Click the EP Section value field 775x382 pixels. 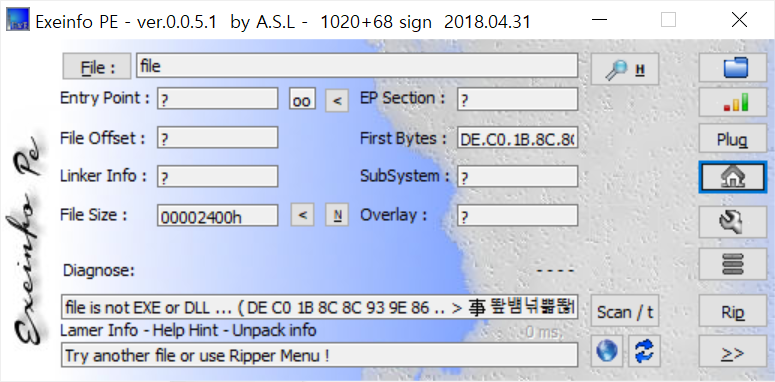coord(517,99)
